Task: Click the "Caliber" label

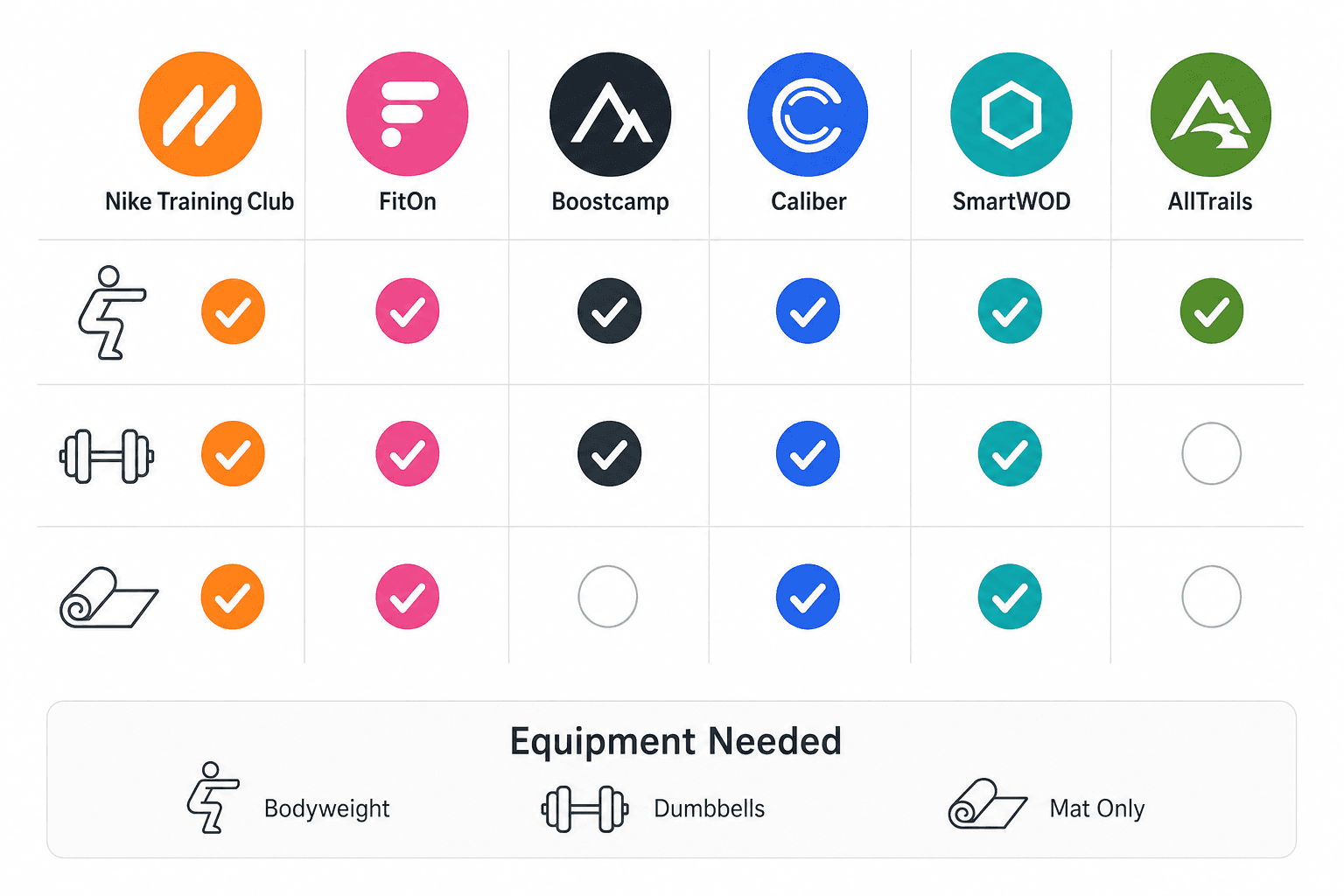Action: coord(808,201)
